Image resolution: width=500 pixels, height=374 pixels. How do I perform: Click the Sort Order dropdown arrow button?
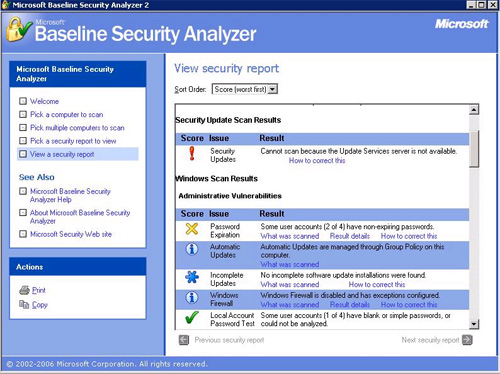[x=273, y=89]
